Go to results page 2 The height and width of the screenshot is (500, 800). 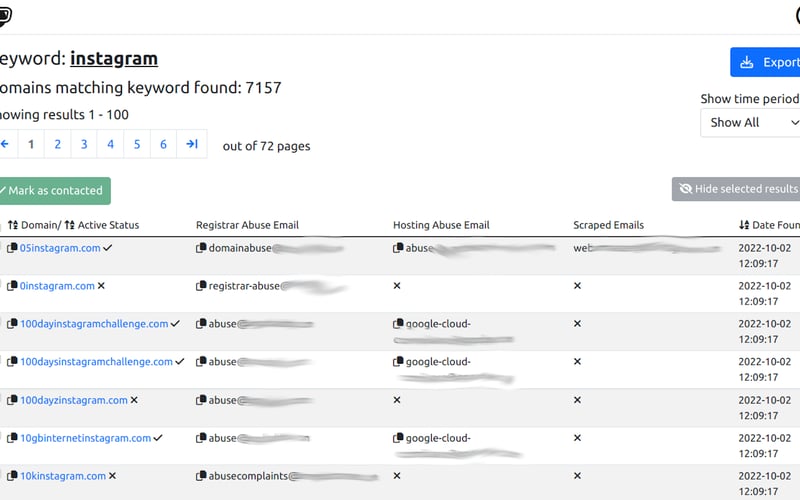pyautogui.click(x=58, y=144)
